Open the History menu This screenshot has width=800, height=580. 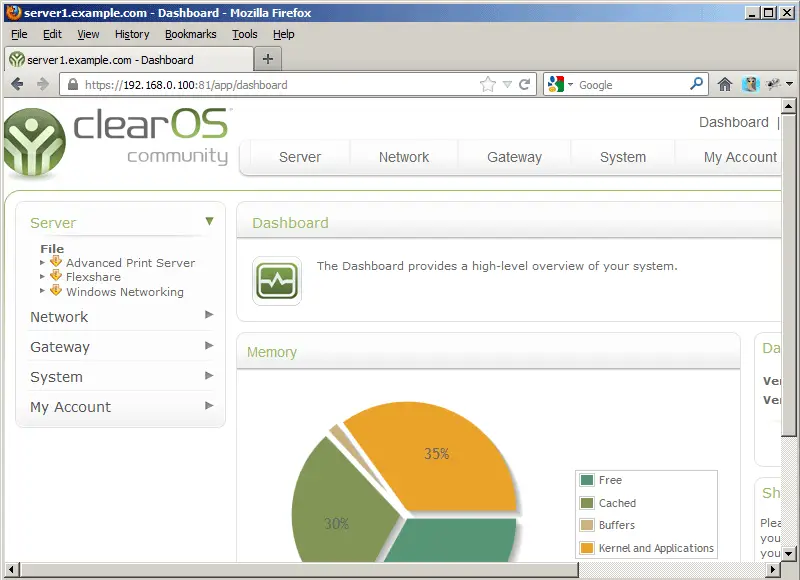132,34
